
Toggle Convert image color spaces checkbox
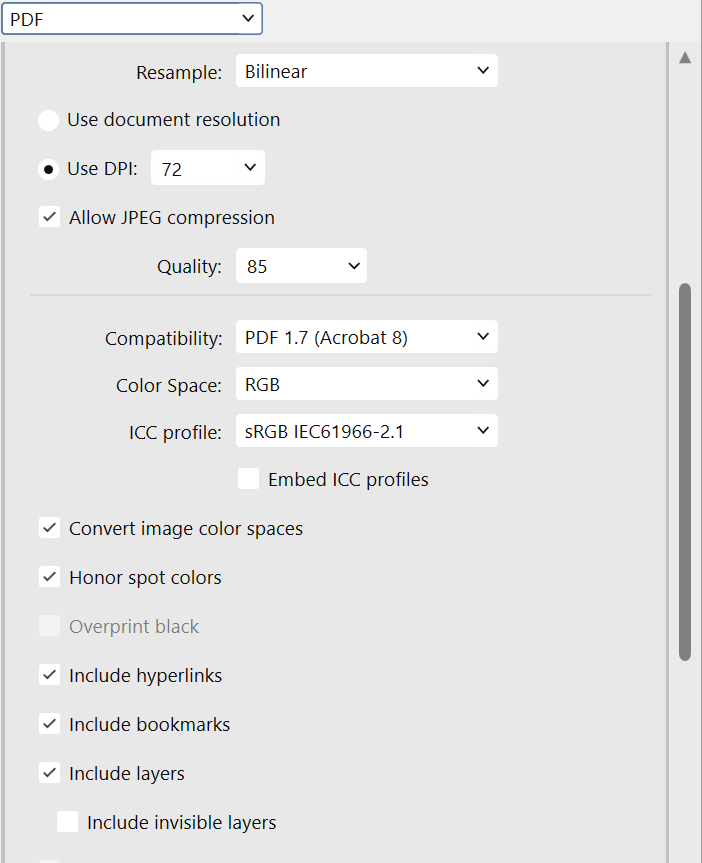tap(50, 528)
